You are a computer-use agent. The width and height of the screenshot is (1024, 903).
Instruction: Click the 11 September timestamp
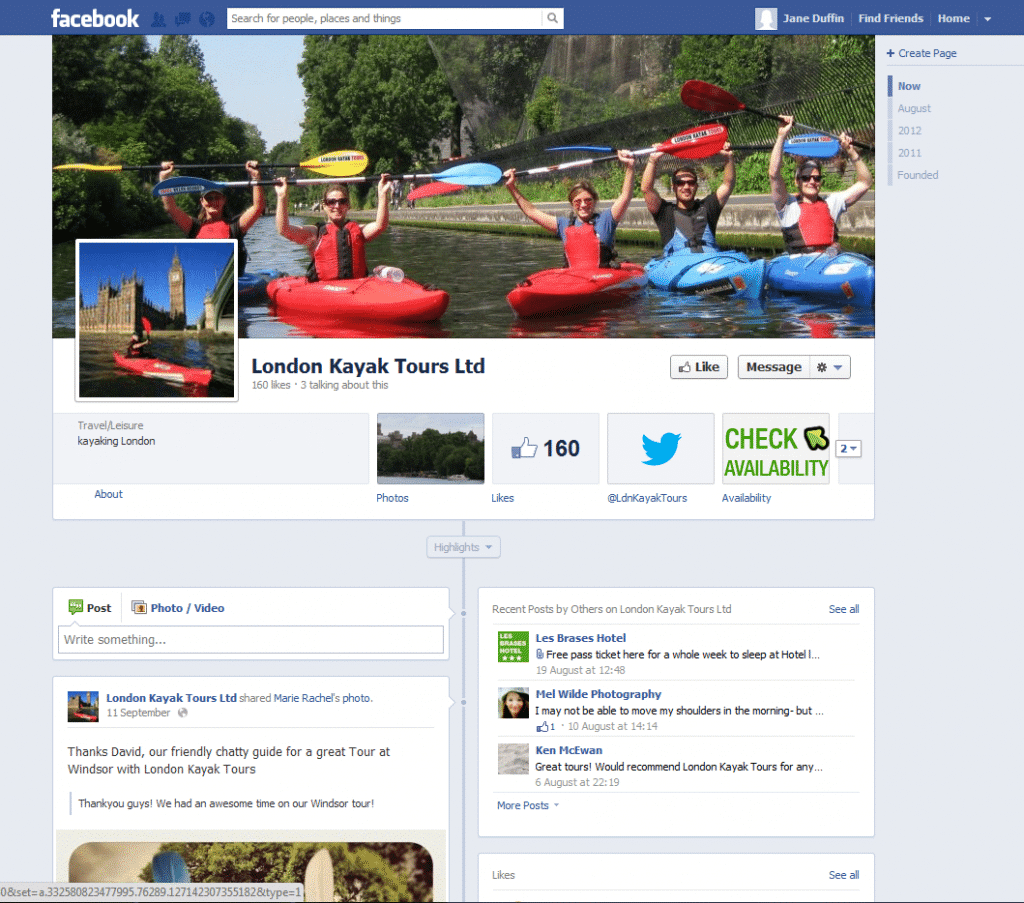138,713
